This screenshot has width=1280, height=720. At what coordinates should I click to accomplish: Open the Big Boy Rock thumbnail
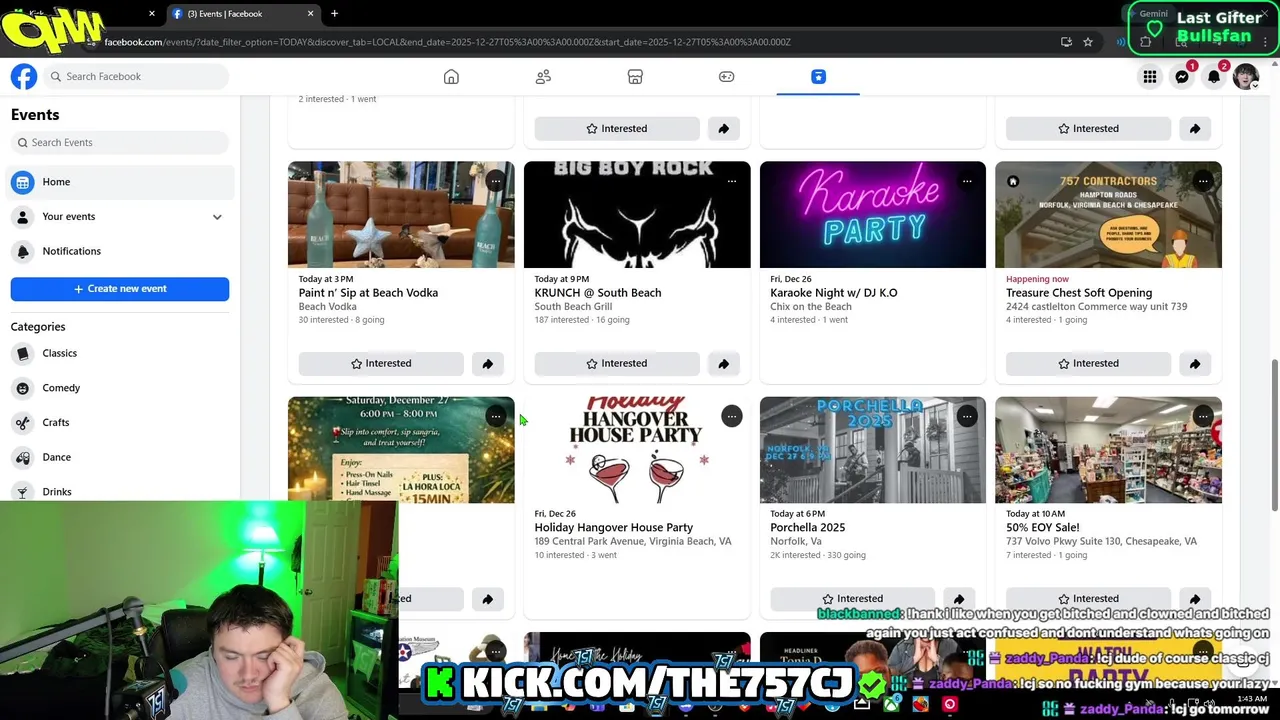[x=637, y=215]
